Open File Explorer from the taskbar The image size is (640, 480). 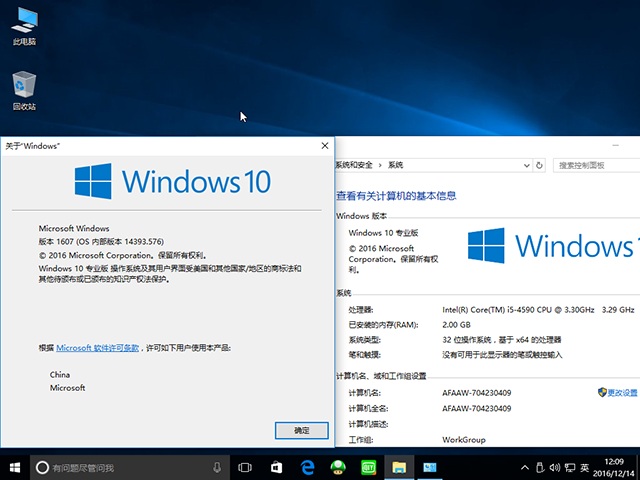398,467
